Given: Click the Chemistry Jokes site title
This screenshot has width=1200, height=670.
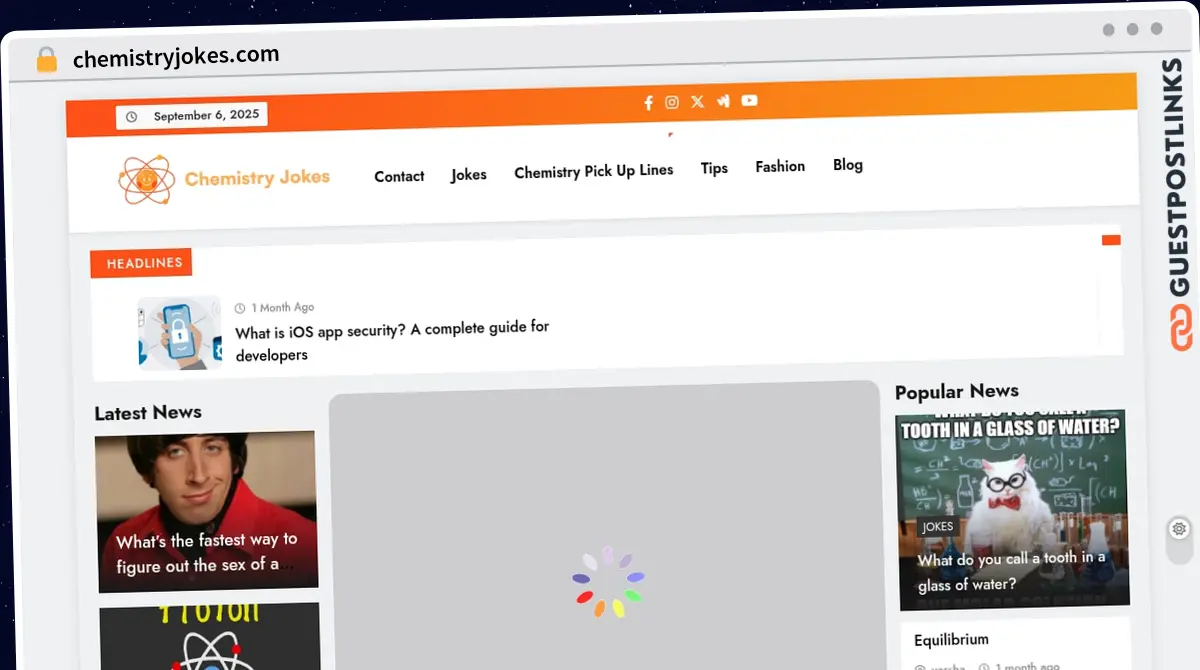Looking at the screenshot, I should [x=257, y=178].
